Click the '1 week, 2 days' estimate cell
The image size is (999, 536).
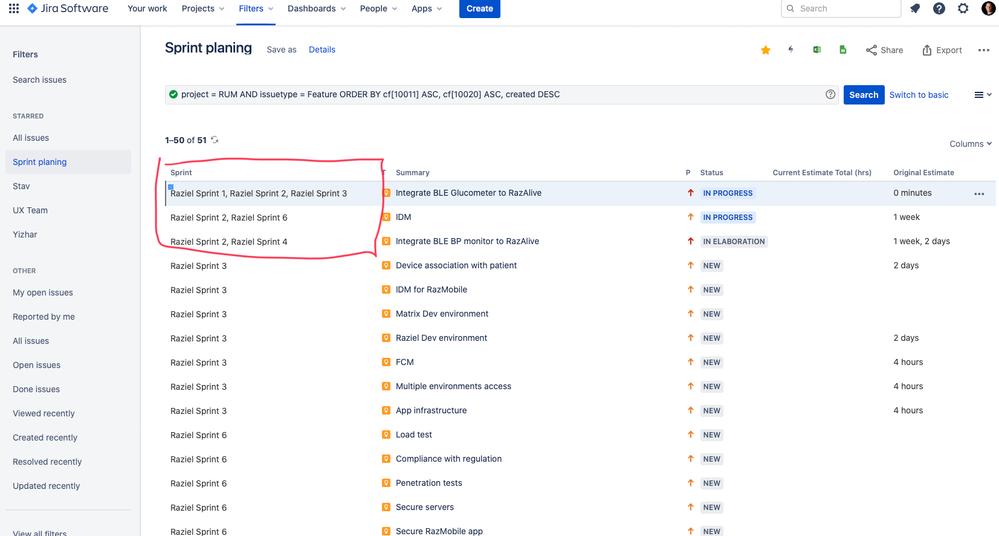coord(921,242)
